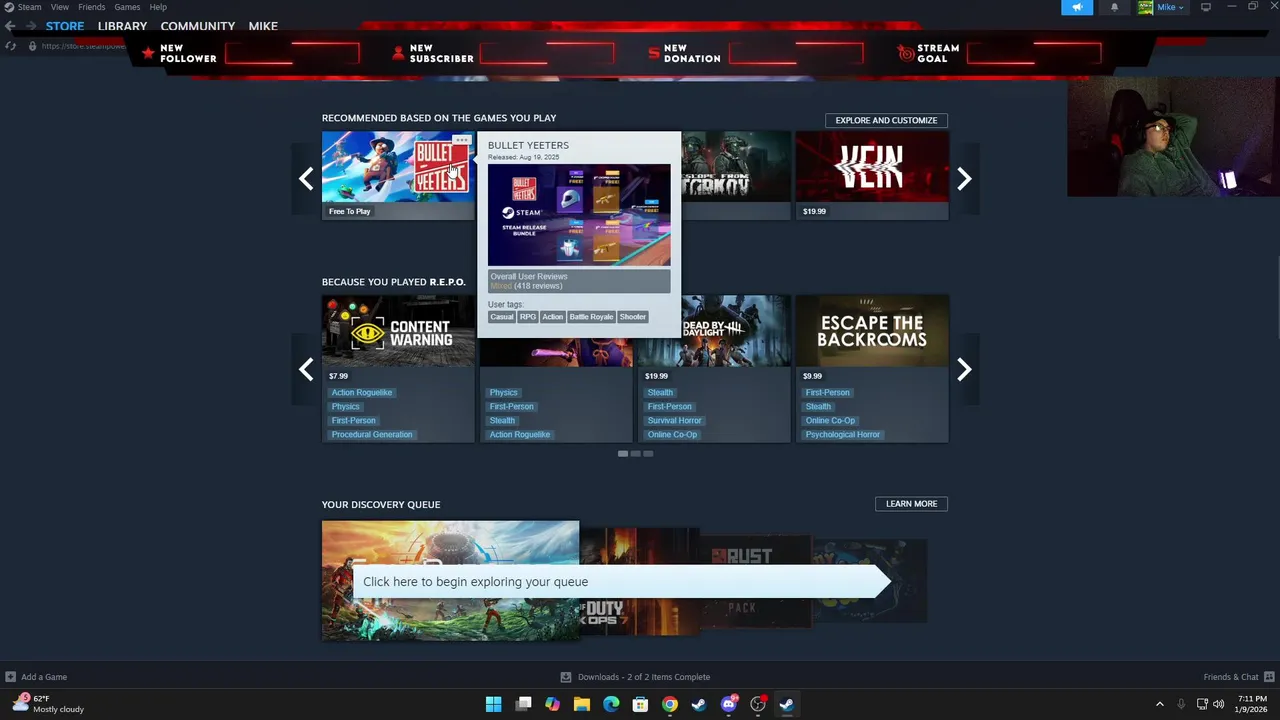1280x720 pixels.
Task: Go back with the Steam back arrow
Action: coord(10,26)
